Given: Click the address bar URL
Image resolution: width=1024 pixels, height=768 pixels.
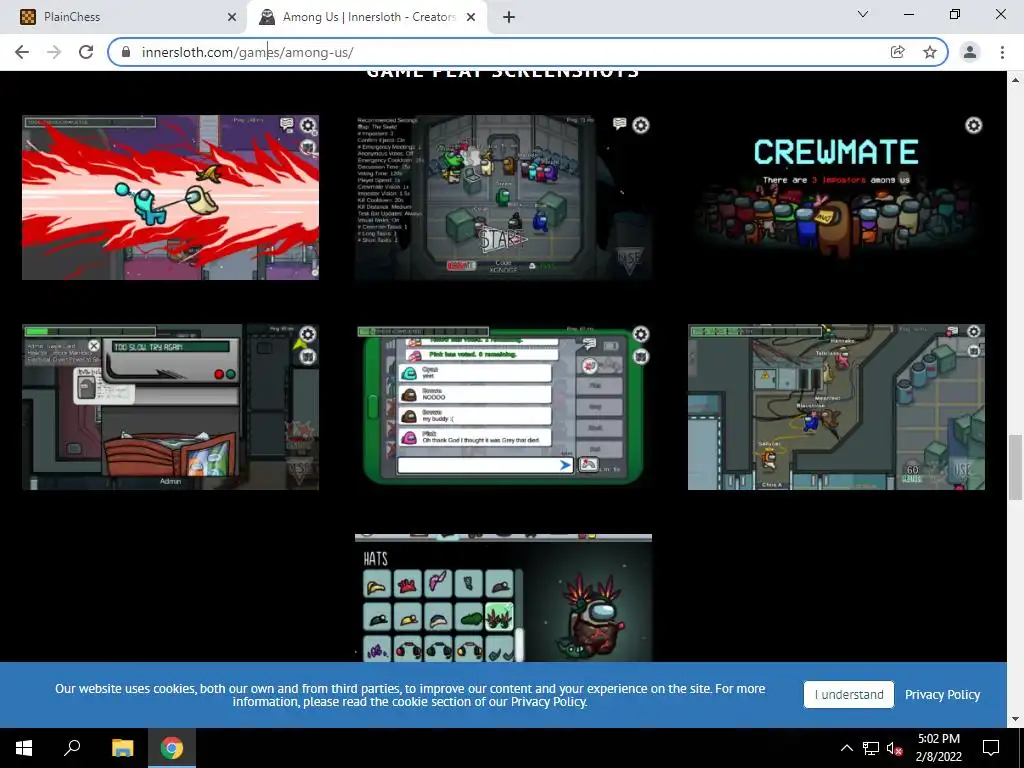Looking at the screenshot, I should (x=248, y=52).
